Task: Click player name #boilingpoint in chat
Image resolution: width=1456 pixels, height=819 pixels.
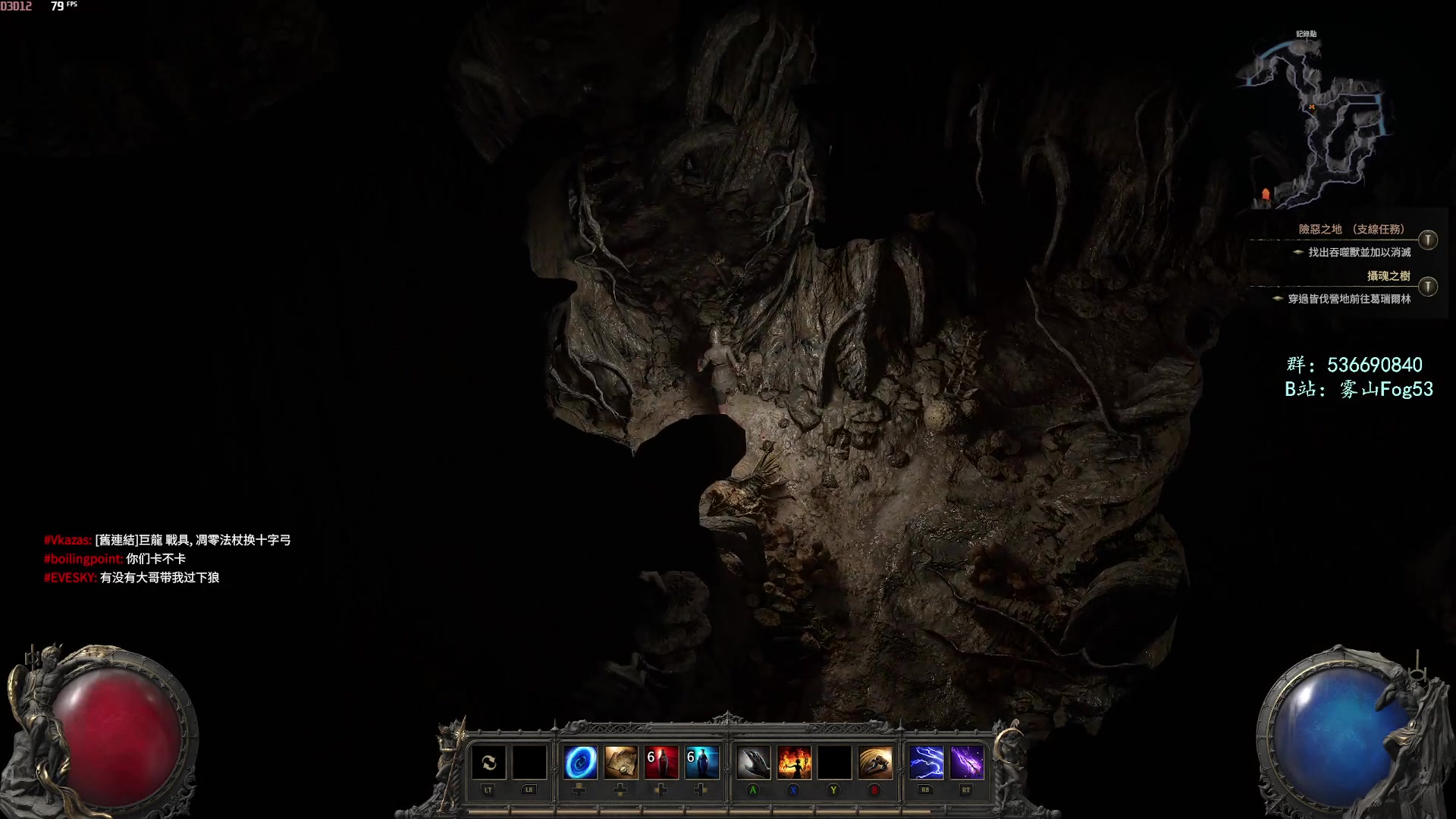Action: coord(83,559)
